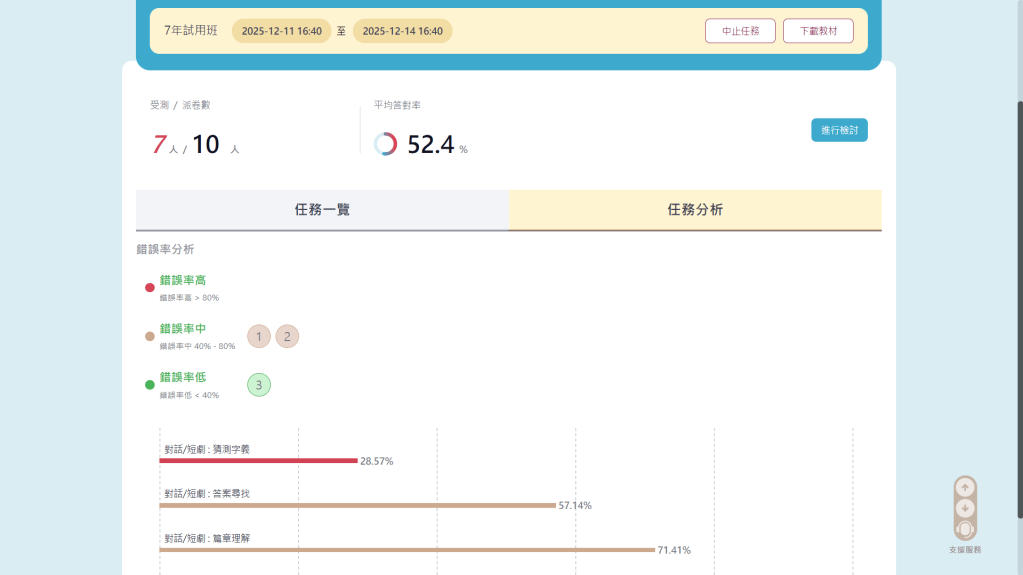Select question bubble 3 in 錯誤率低
Screen dimensions: 1023x575
tap(259, 384)
